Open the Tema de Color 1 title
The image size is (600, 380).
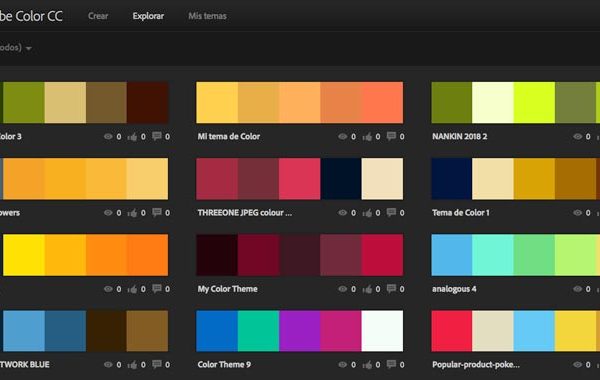461,213
